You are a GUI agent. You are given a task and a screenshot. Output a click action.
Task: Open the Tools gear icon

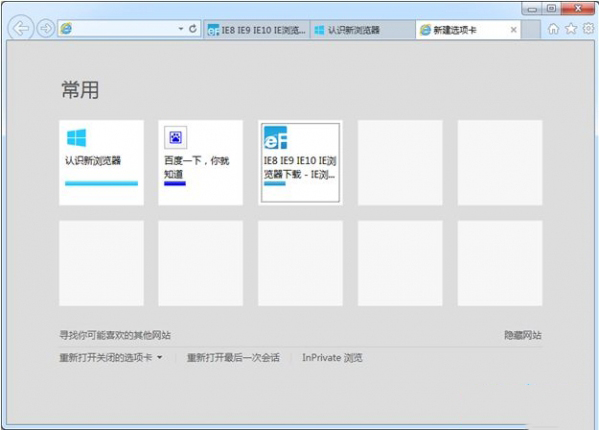pyautogui.click(x=589, y=29)
